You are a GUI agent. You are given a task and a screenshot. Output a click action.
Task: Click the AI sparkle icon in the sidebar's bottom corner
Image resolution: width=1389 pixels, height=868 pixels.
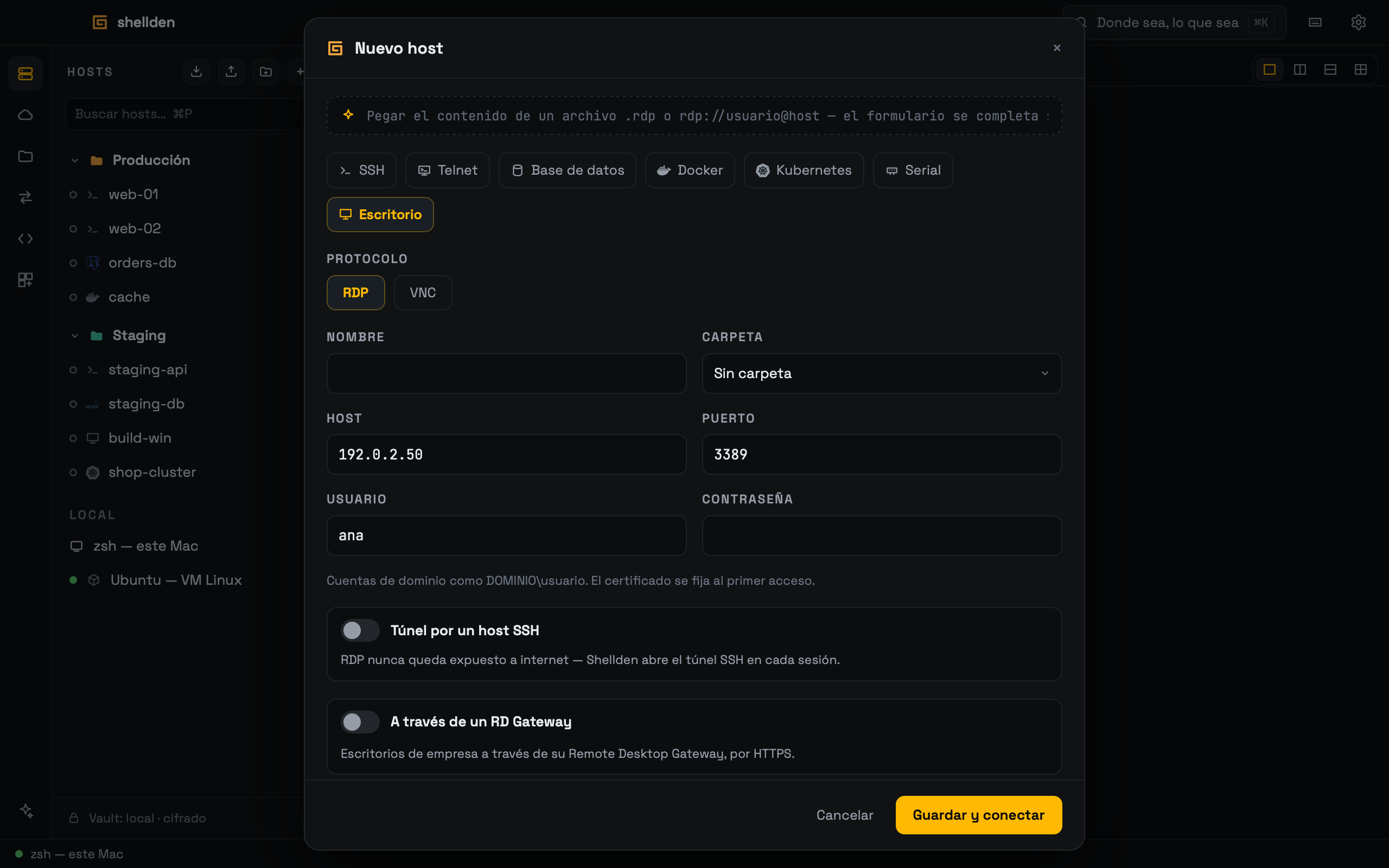coord(27,810)
